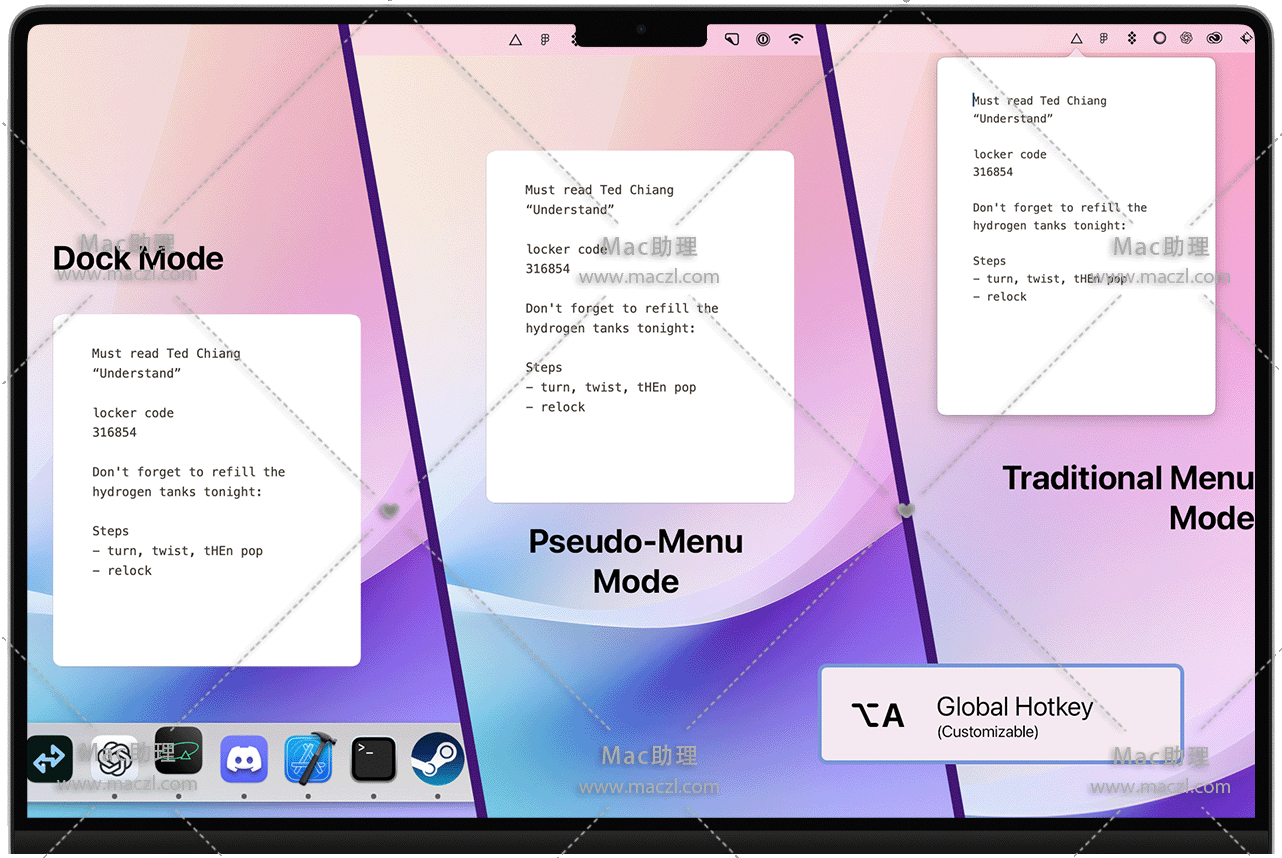Open the blue arrows app in the Dock
This screenshot has height=858, width=1282.
pos(49,760)
